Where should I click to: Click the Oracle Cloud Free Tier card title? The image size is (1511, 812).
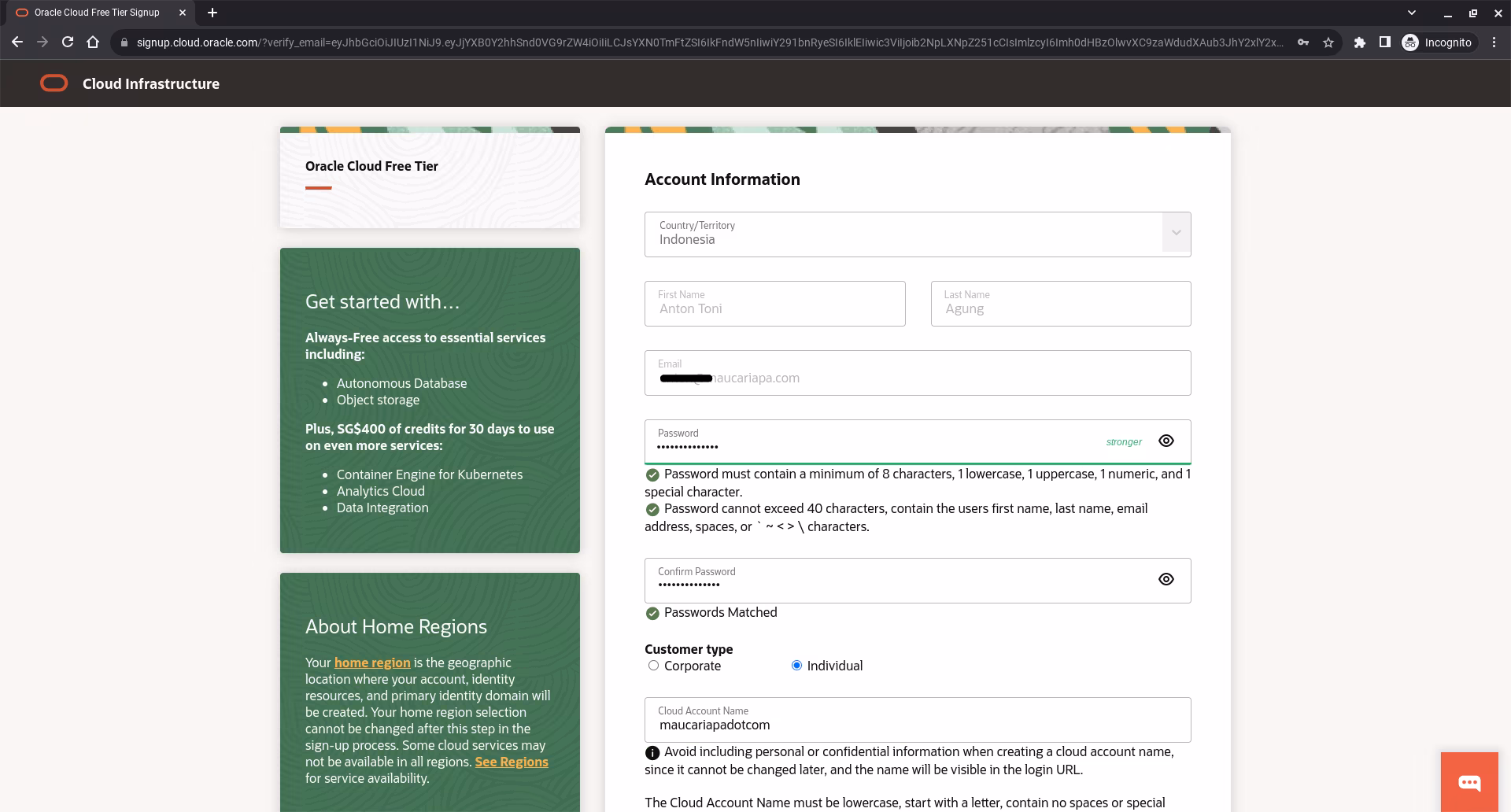point(371,166)
